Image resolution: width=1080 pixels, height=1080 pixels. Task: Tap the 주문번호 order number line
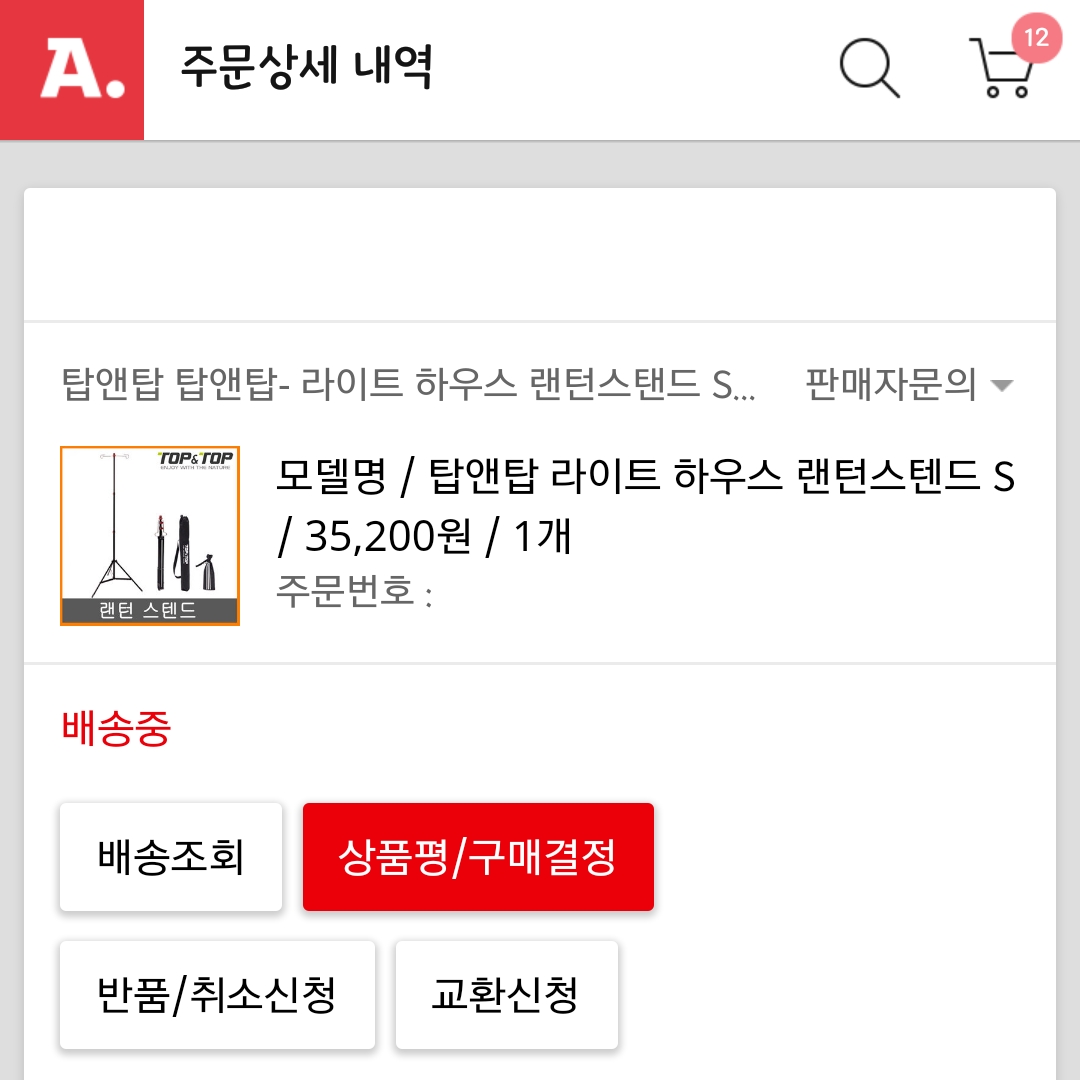tap(354, 593)
